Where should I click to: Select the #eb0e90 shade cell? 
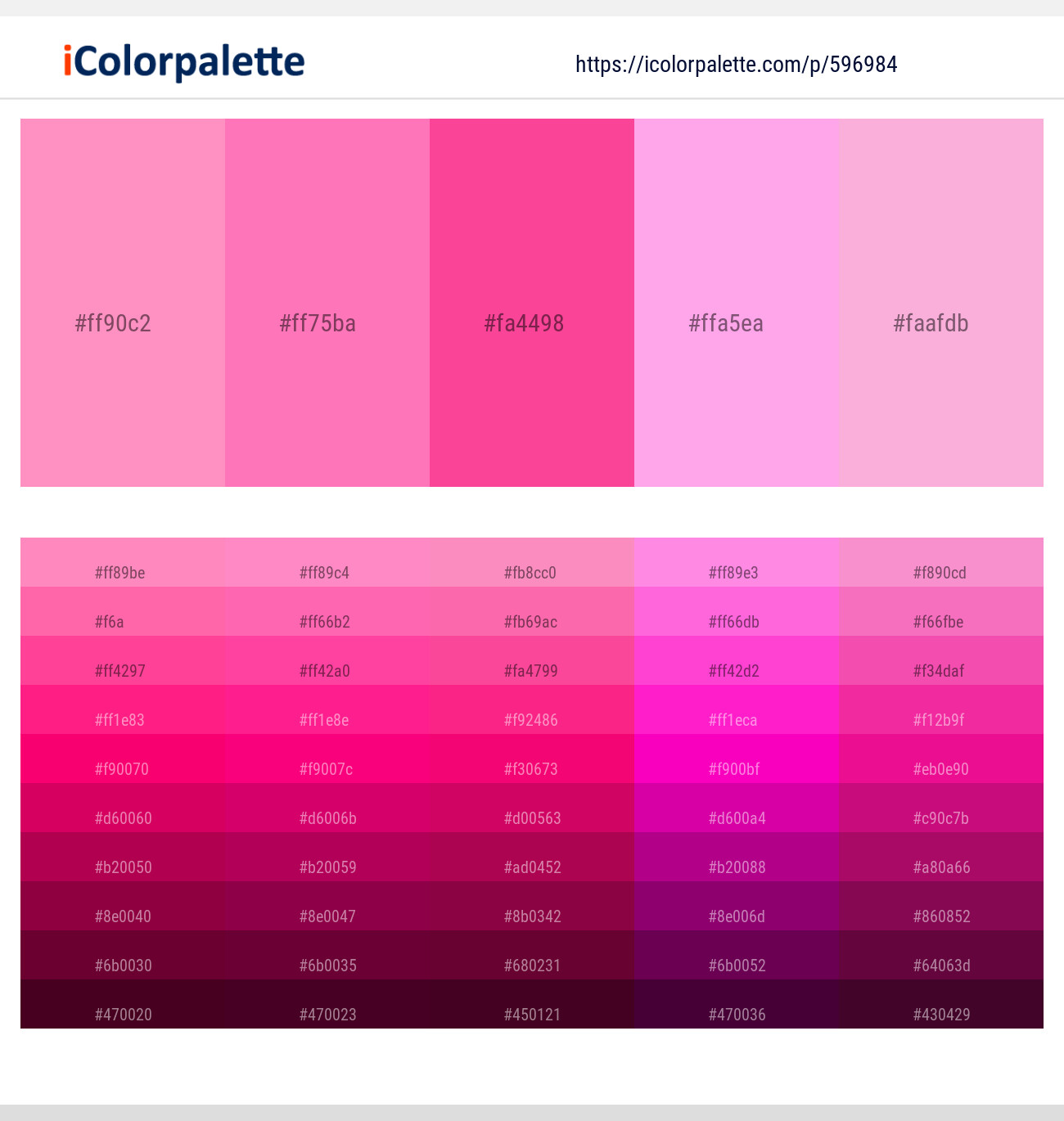tap(941, 759)
